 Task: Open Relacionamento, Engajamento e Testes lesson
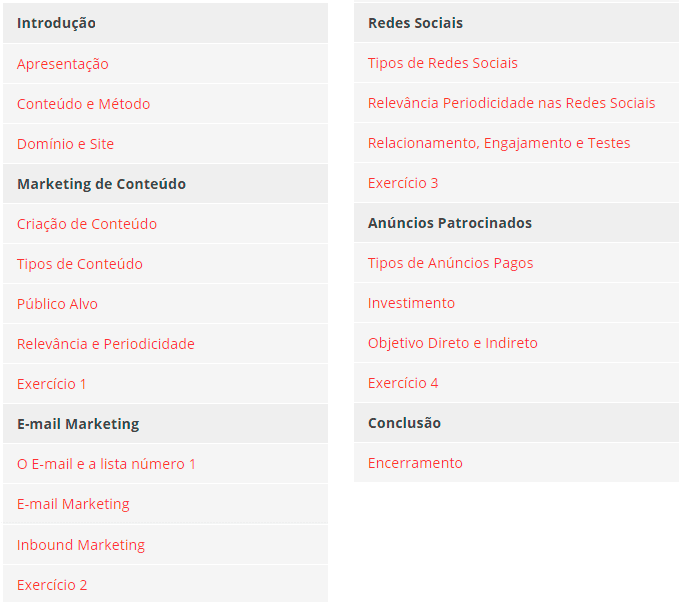pos(499,143)
